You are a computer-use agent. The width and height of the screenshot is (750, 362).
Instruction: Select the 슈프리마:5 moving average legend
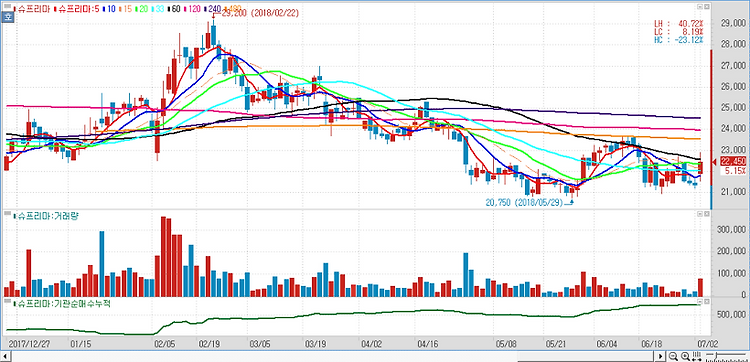click(x=77, y=9)
